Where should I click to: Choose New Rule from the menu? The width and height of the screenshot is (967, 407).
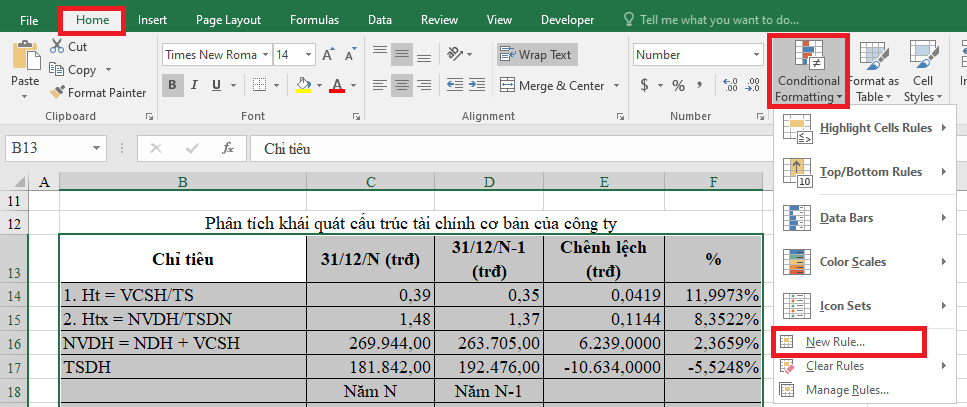836,342
